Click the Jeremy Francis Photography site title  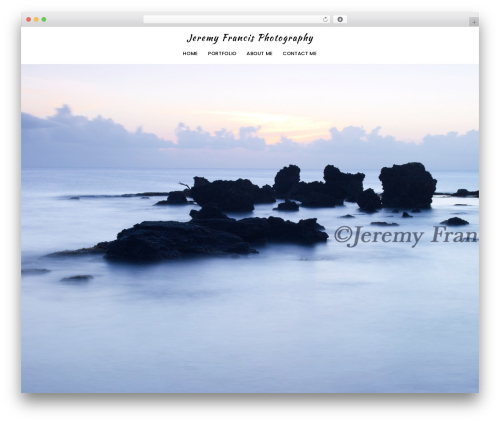click(250, 38)
